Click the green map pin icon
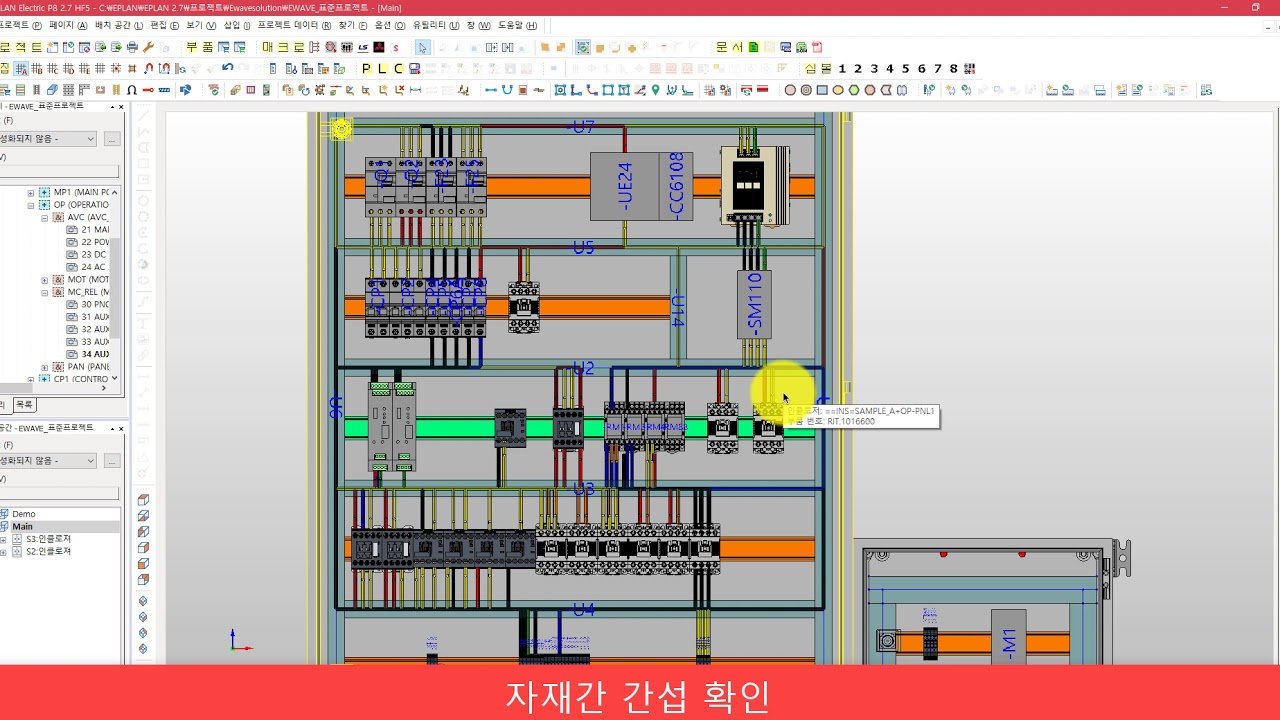The height and width of the screenshot is (720, 1280). (x=656, y=90)
